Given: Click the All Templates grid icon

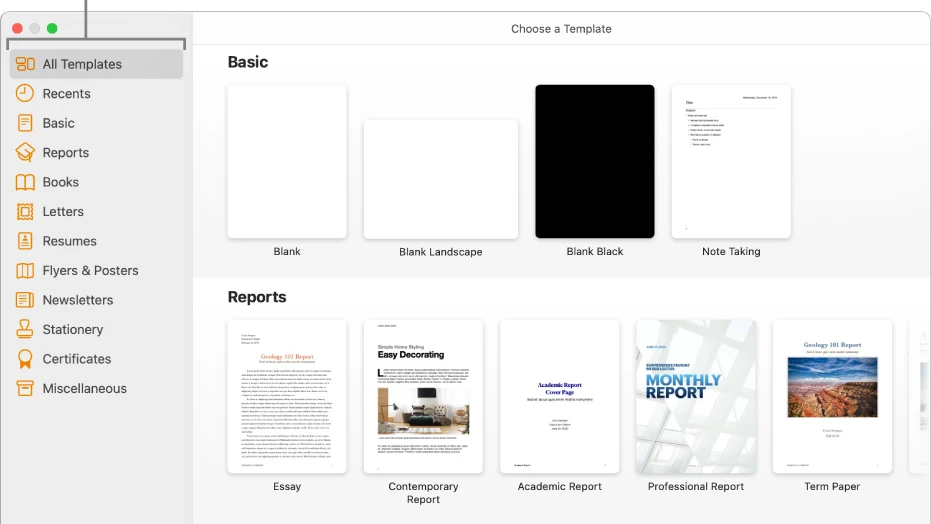Looking at the screenshot, I should [25, 63].
